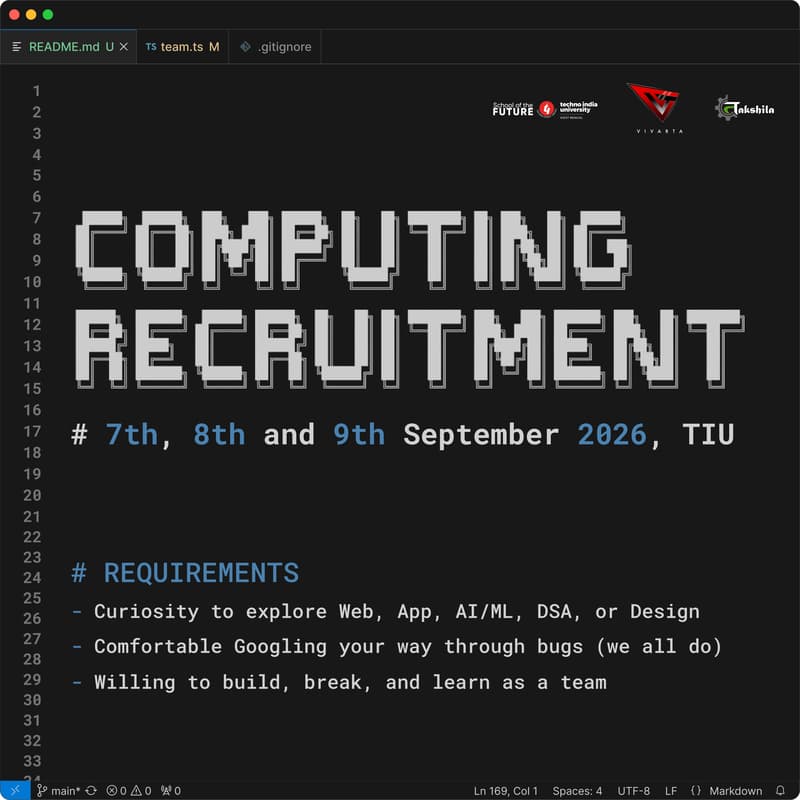Click the red Vivarta emblem logo
Viewport: 800px width, 800px height.
point(653,102)
